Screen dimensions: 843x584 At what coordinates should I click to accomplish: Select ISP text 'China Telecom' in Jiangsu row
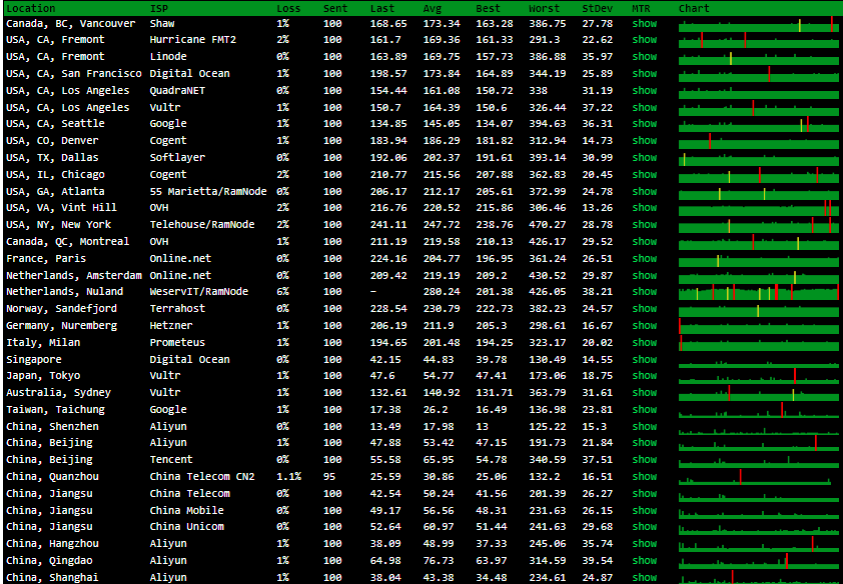pos(190,494)
